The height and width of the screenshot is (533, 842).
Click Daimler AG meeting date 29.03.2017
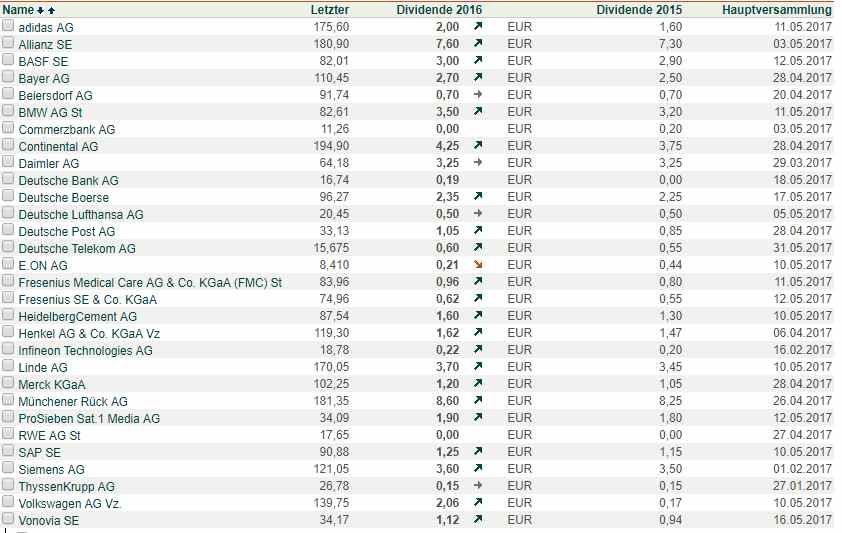tap(802, 163)
